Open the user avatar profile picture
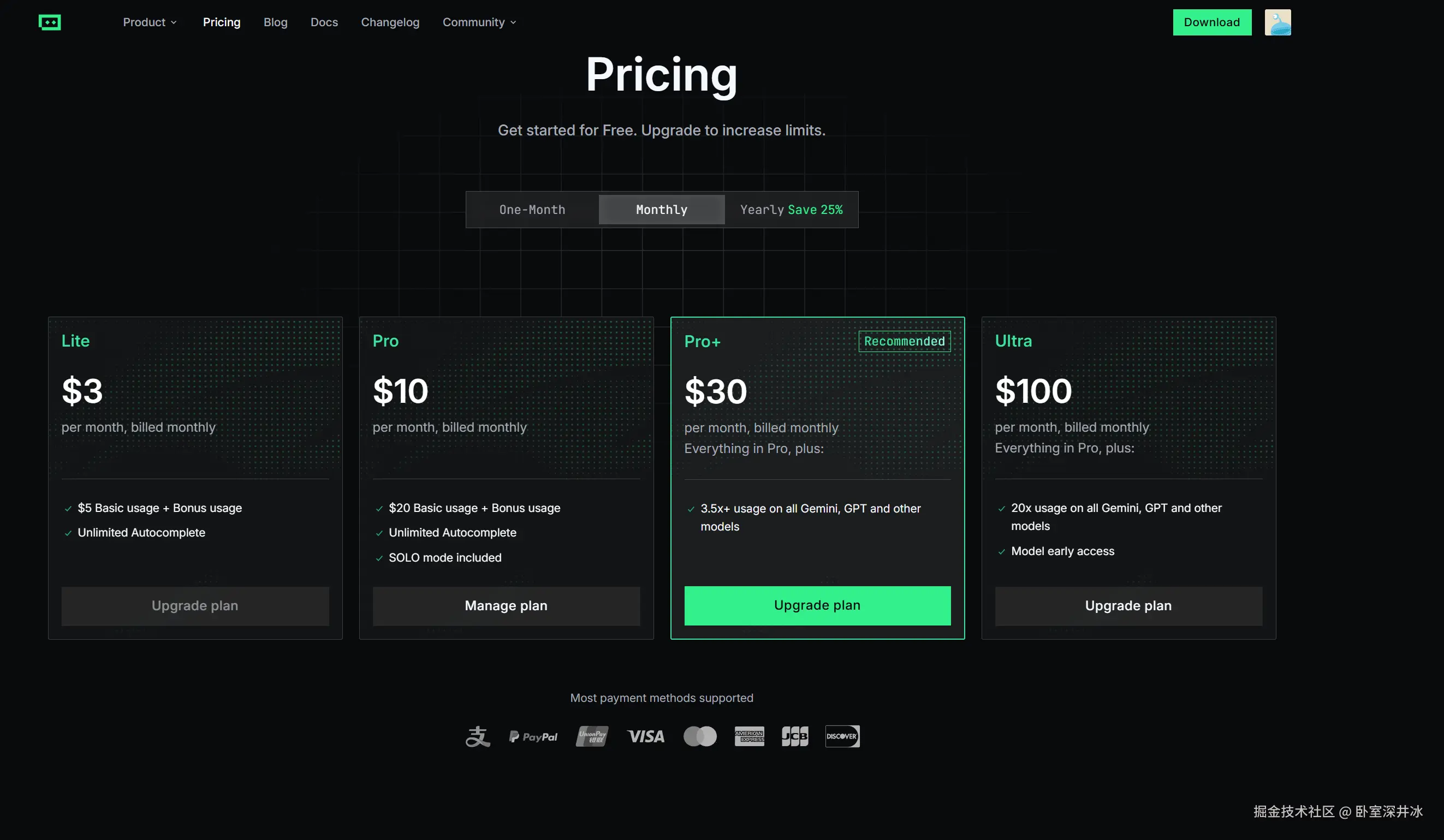Image resolution: width=1444 pixels, height=840 pixels. pyautogui.click(x=1277, y=22)
